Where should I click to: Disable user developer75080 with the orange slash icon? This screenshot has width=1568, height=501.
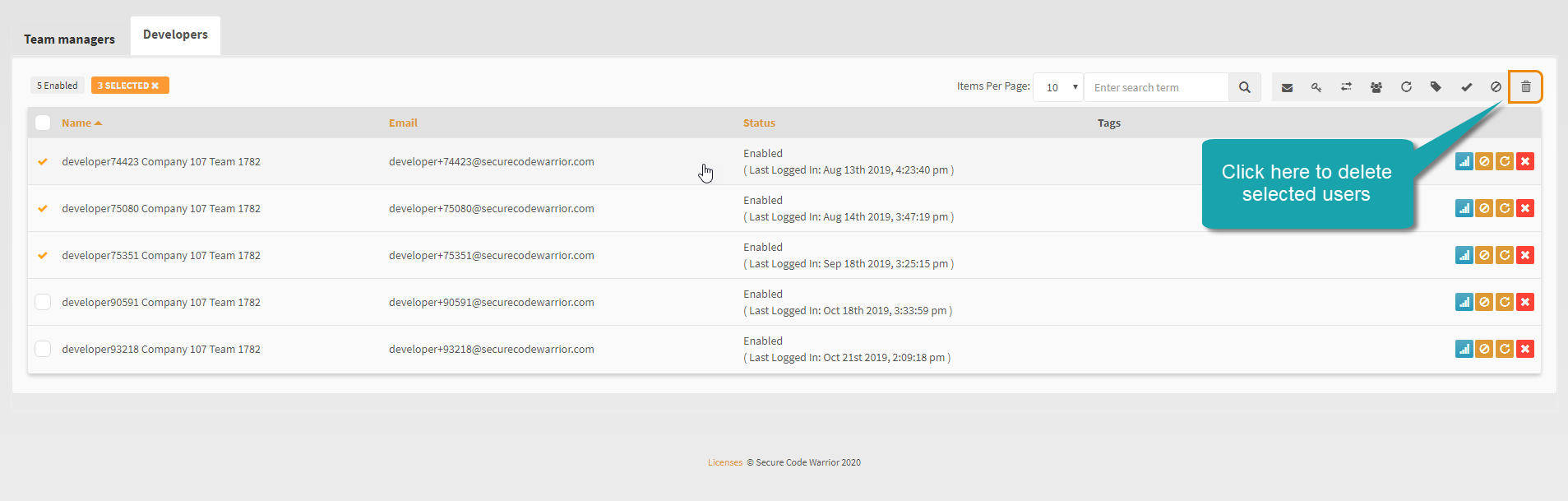pos(1484,208)
